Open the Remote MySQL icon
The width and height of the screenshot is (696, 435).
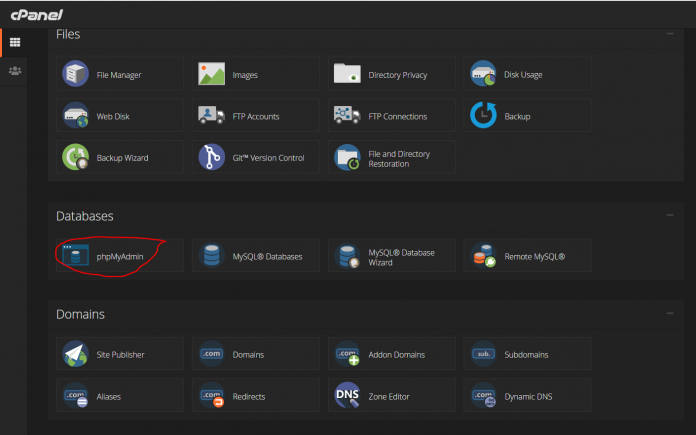tap(483, 255)
